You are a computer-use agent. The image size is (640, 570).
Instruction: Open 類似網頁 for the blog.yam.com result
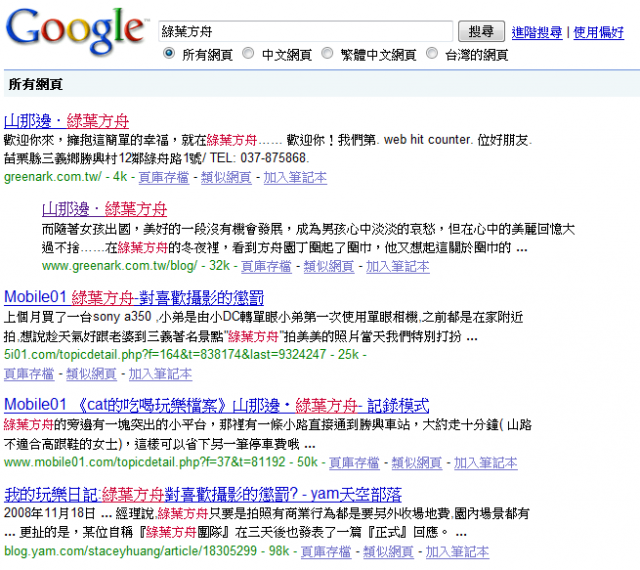(x=389, y=552)
